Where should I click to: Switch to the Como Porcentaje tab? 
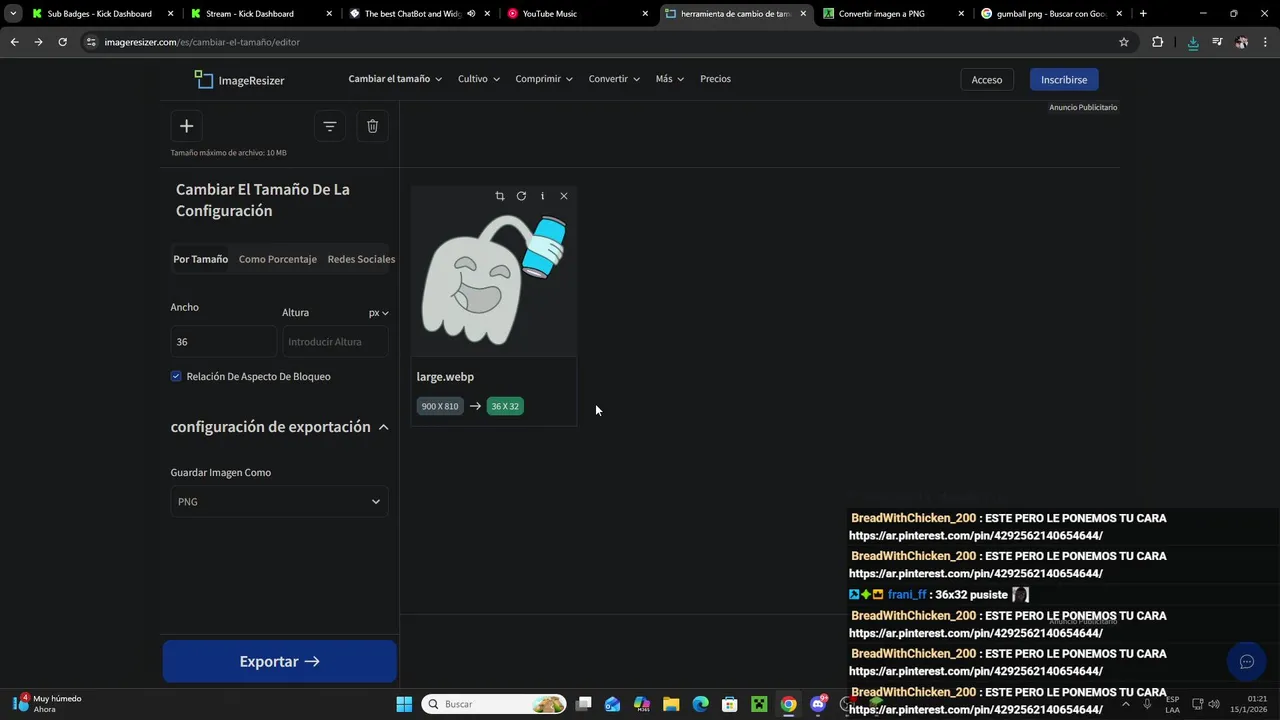coord(278,259)
